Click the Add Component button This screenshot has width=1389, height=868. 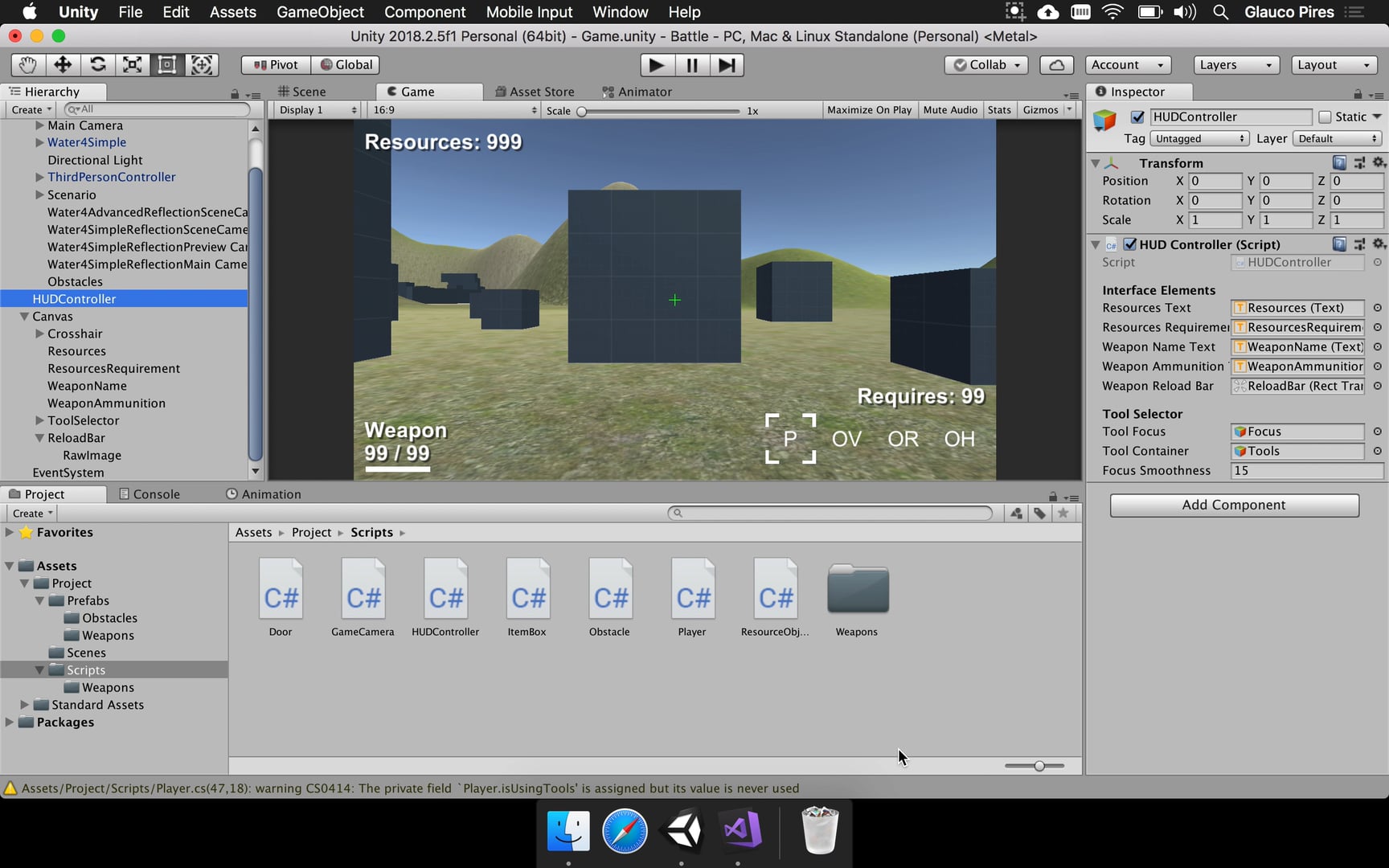click(1234, 505)
